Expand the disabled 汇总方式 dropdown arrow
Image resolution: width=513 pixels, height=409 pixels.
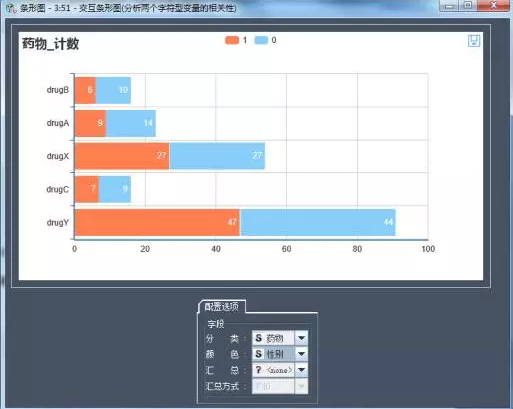[x=301, y=386]
